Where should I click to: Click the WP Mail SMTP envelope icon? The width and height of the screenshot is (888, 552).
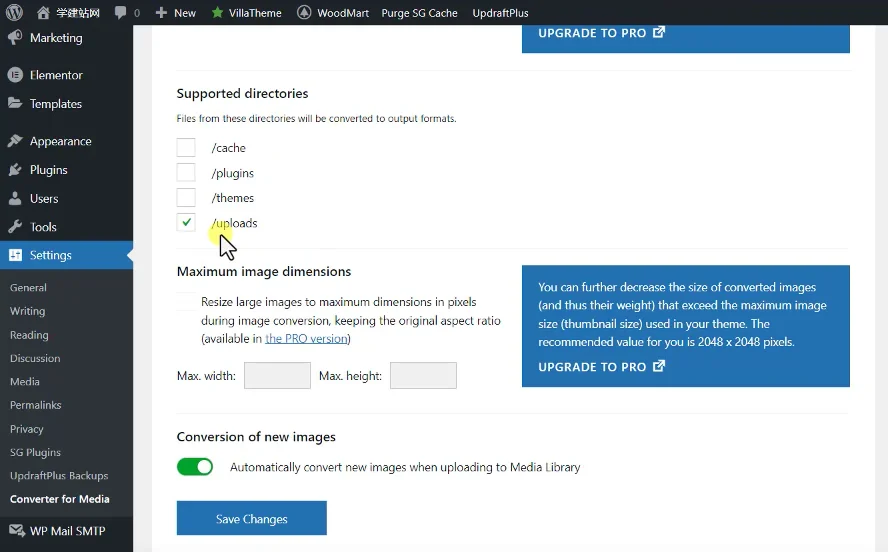pyautogui.click(x=15, y=531)
